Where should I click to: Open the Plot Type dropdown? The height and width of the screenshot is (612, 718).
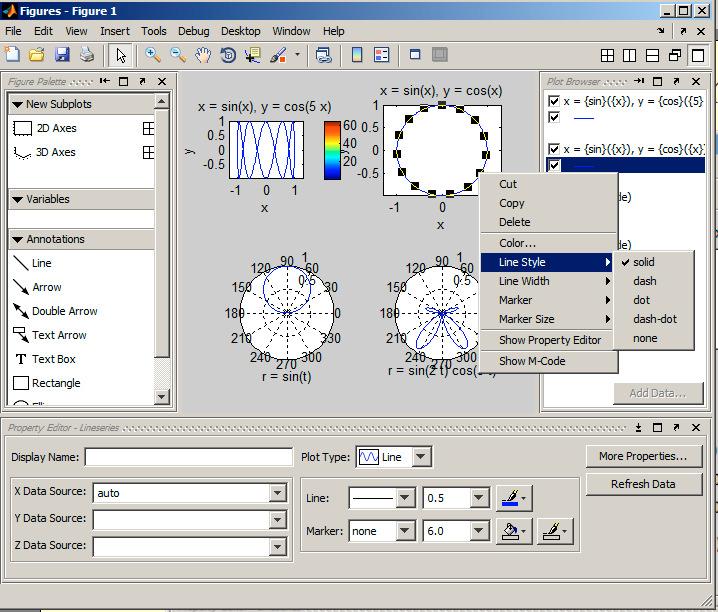421,457
